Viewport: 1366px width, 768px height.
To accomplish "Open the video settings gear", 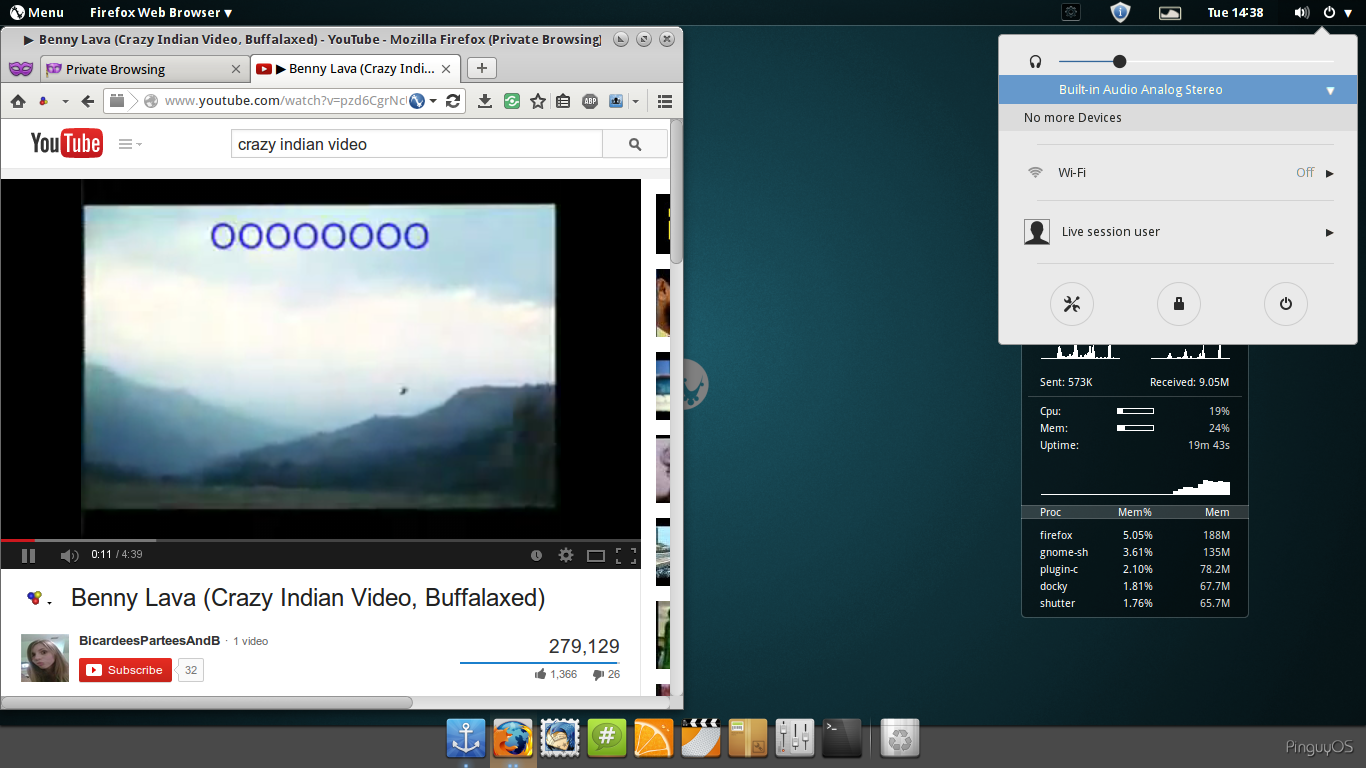I will pos(566,555).
